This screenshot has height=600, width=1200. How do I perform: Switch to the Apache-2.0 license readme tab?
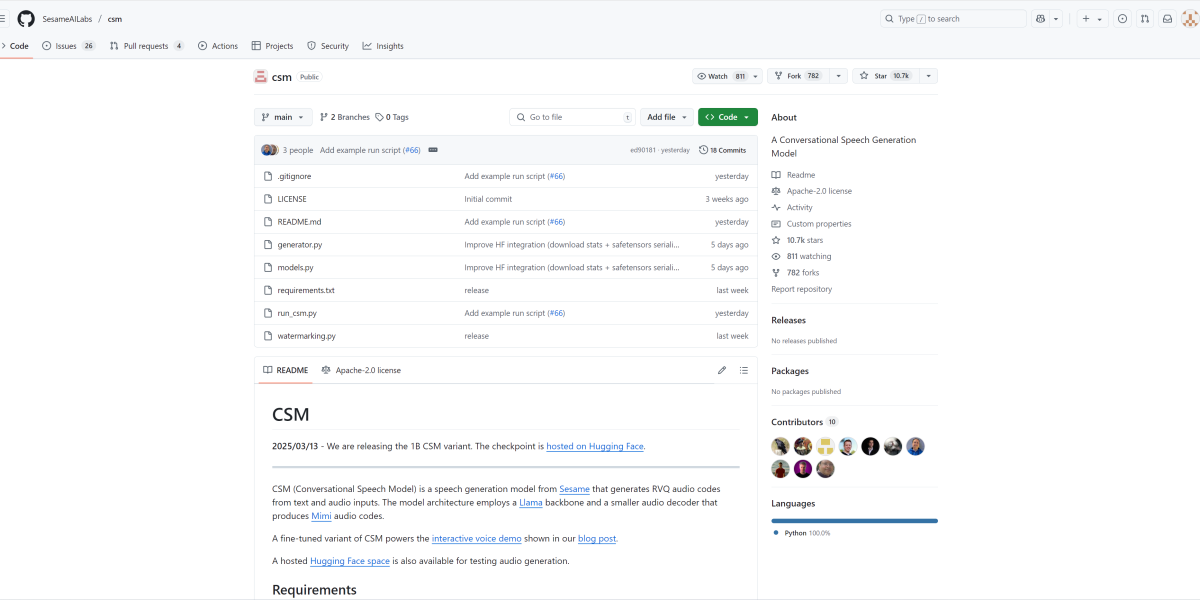pyautogui.click(x=361, y=370)
